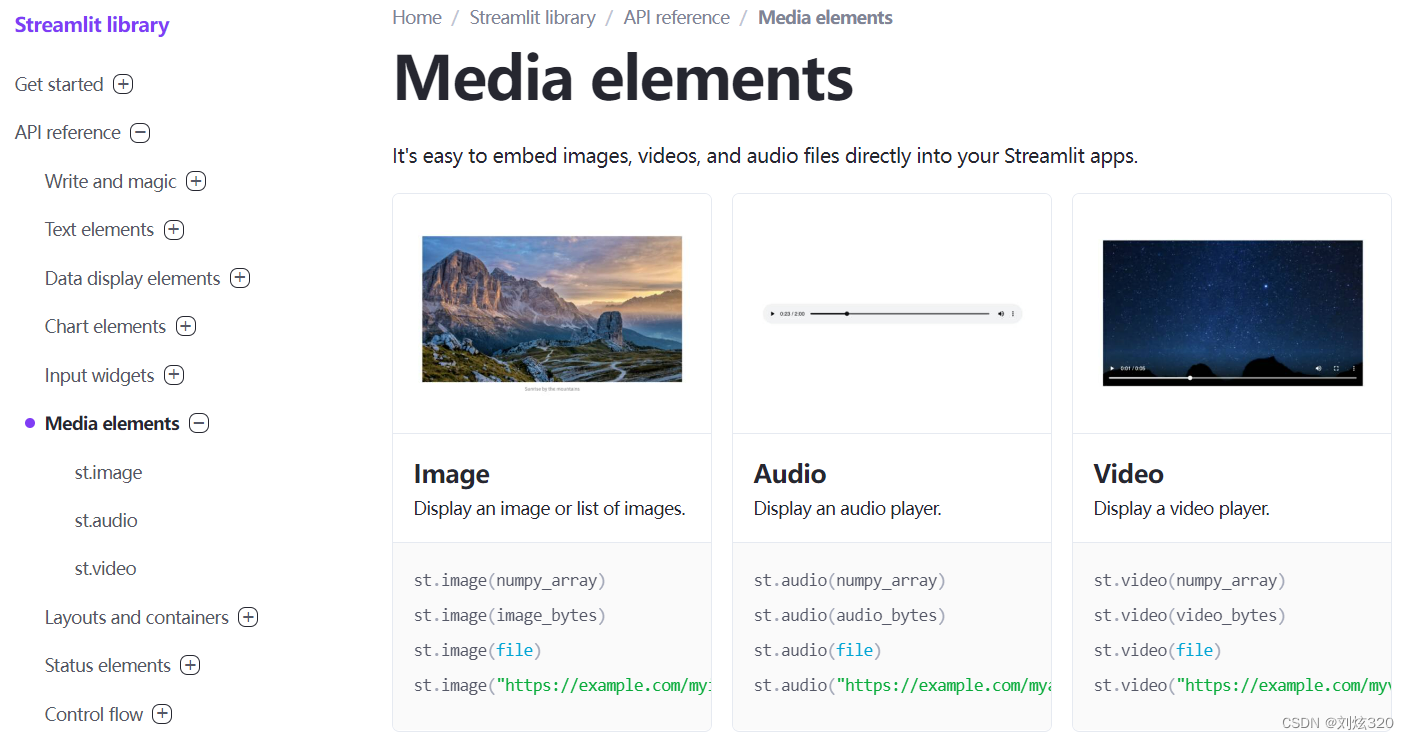The height and width of the screenshot is (740, 1409).
Task: Open API reference in sidebar
Action: [68, 132]
